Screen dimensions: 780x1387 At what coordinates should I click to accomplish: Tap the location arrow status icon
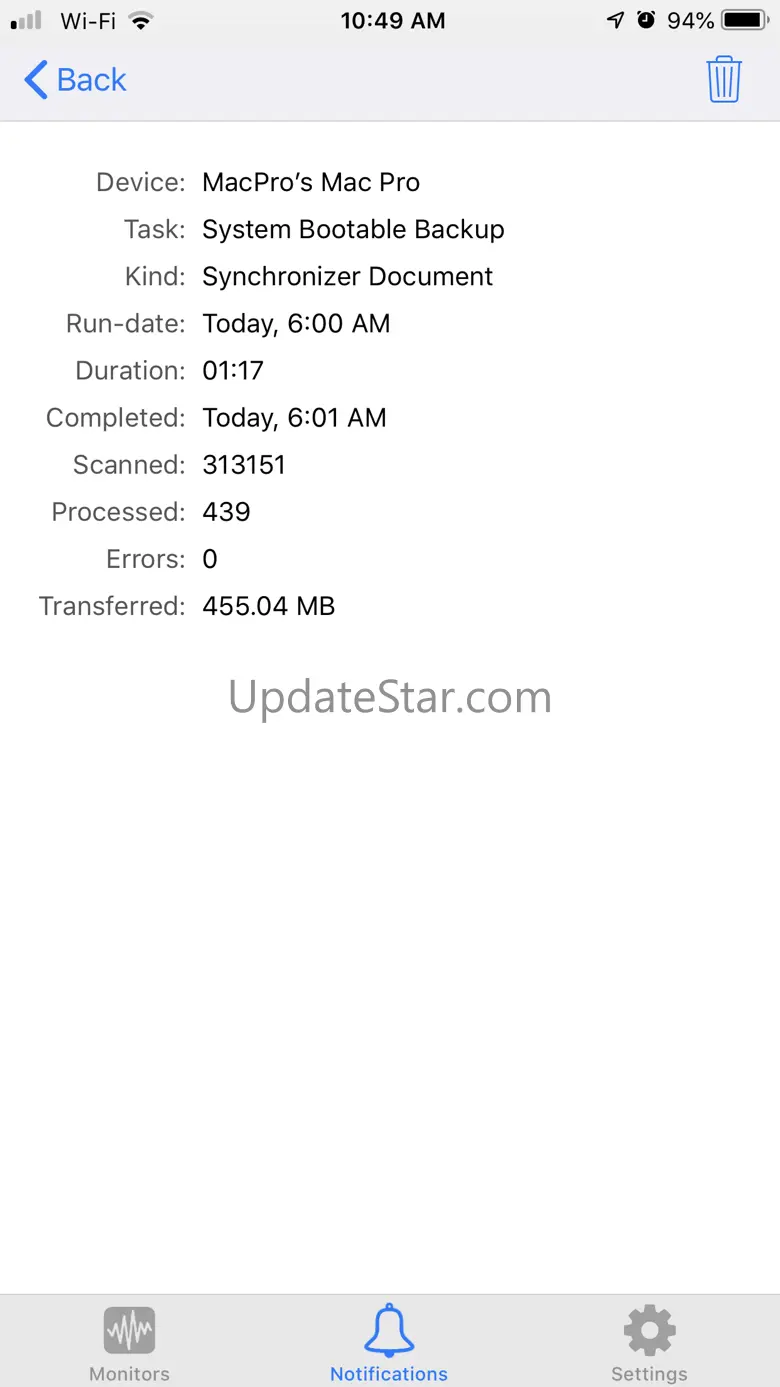coord(616,20)
